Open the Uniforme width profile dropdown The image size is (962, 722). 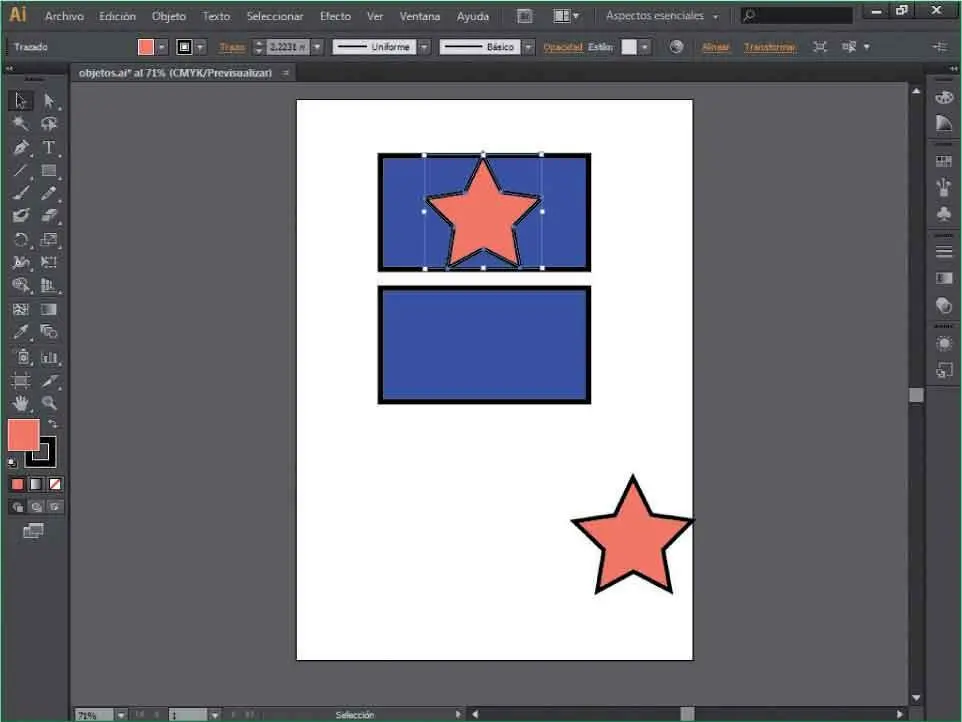(x=424, y=47)
